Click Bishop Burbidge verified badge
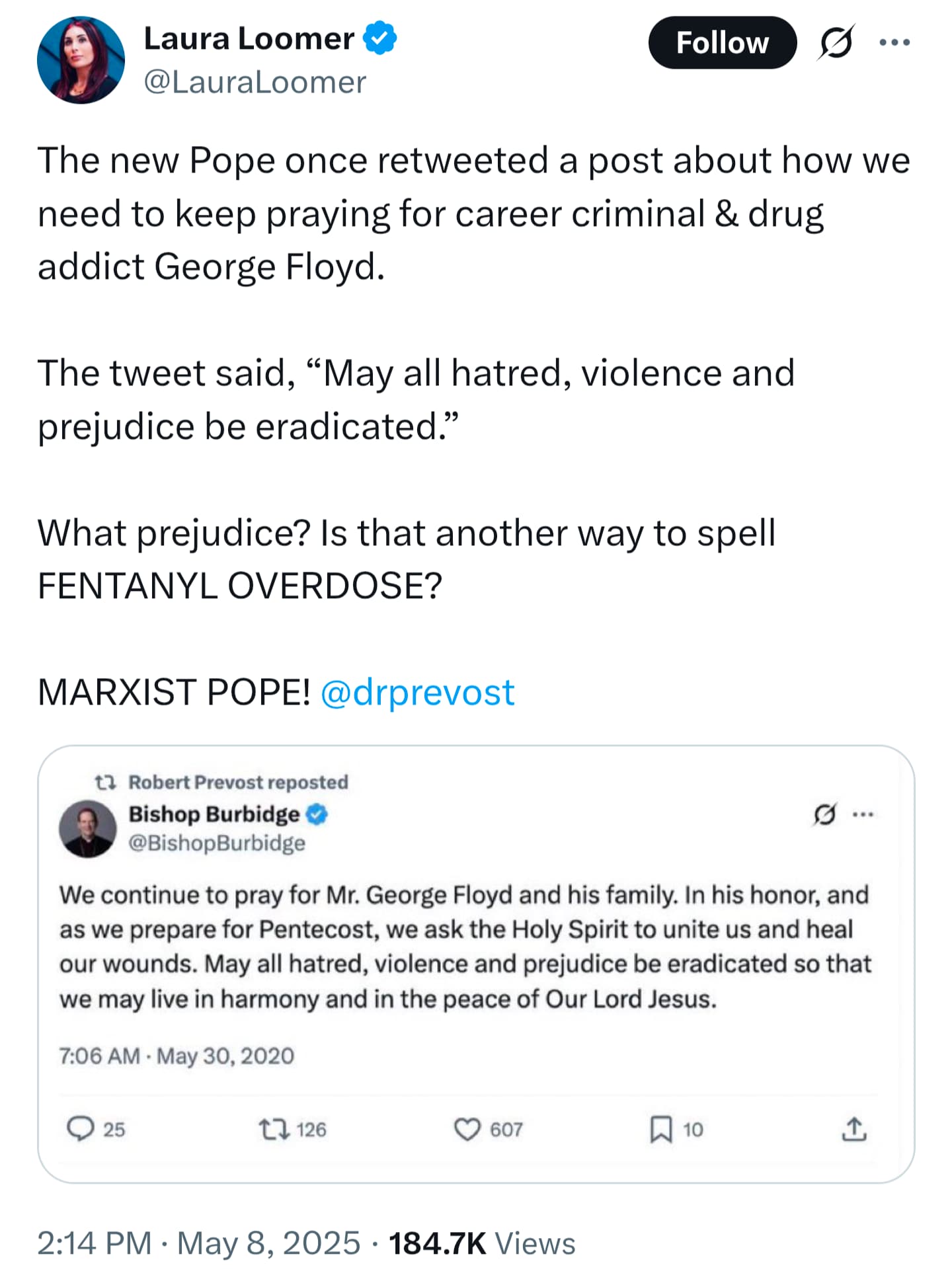This screenshot has height=1279, width=952. tap(317, 814)
